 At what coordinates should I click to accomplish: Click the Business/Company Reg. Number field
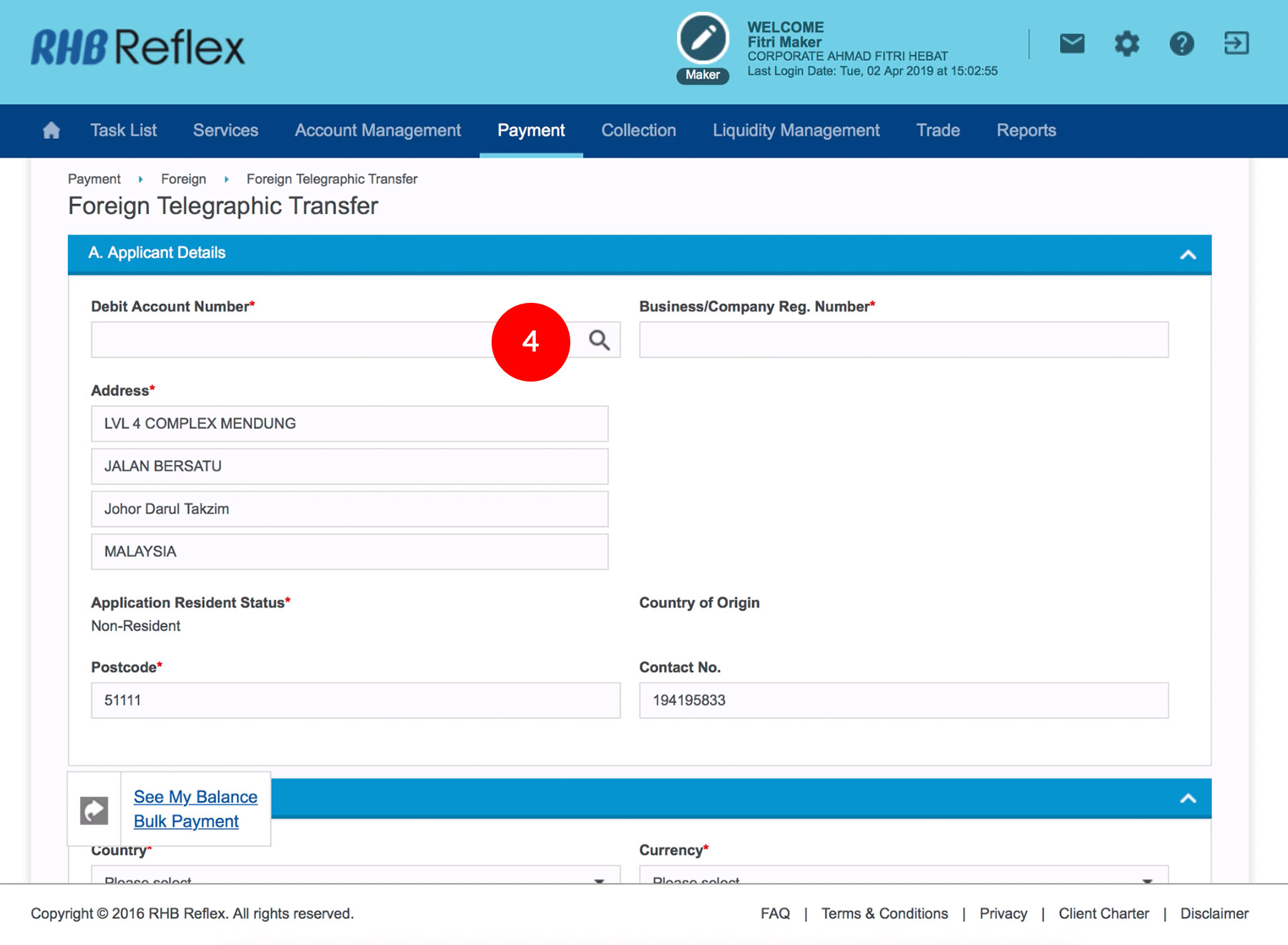coord(903,340)
